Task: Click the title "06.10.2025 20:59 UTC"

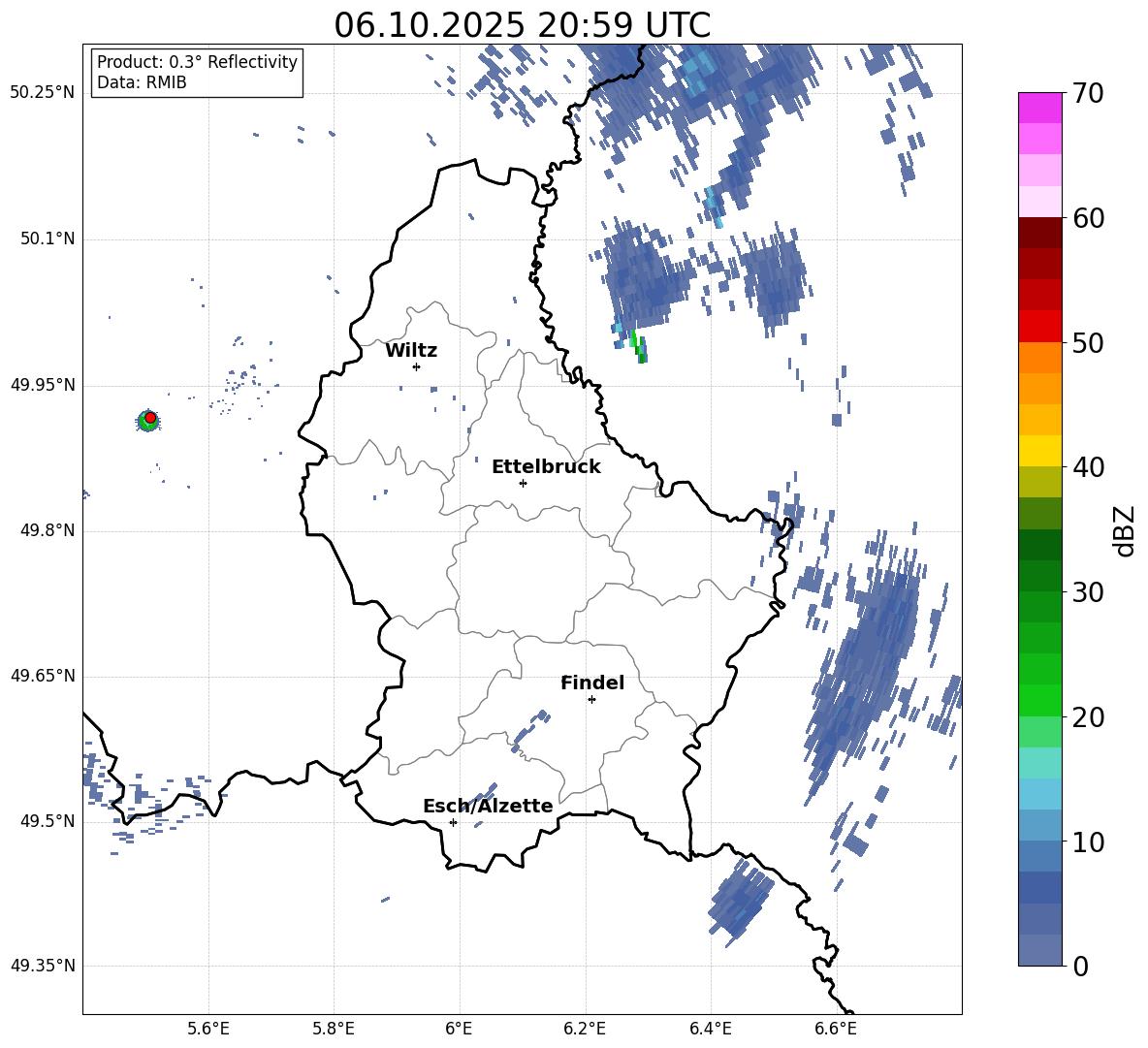Action: tap(522, 25)
